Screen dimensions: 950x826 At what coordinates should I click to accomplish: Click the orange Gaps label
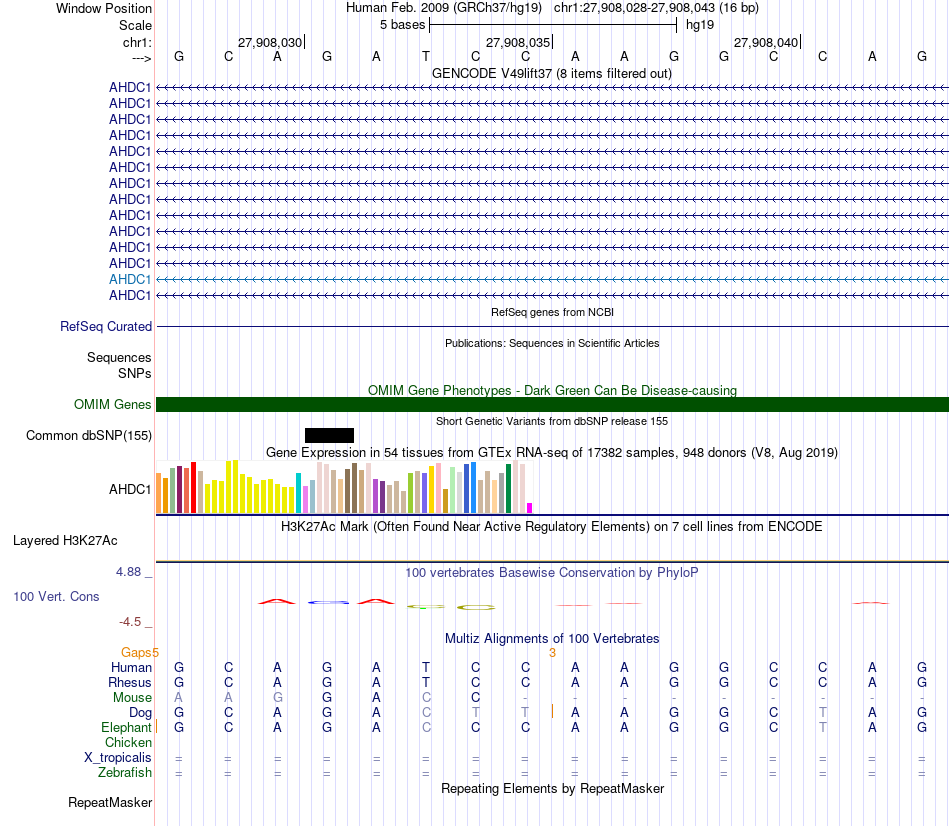tap(136, 653)
